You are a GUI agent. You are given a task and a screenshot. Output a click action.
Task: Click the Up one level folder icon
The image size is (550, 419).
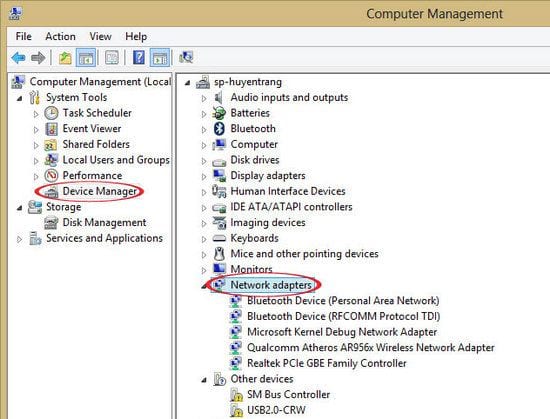65,58
